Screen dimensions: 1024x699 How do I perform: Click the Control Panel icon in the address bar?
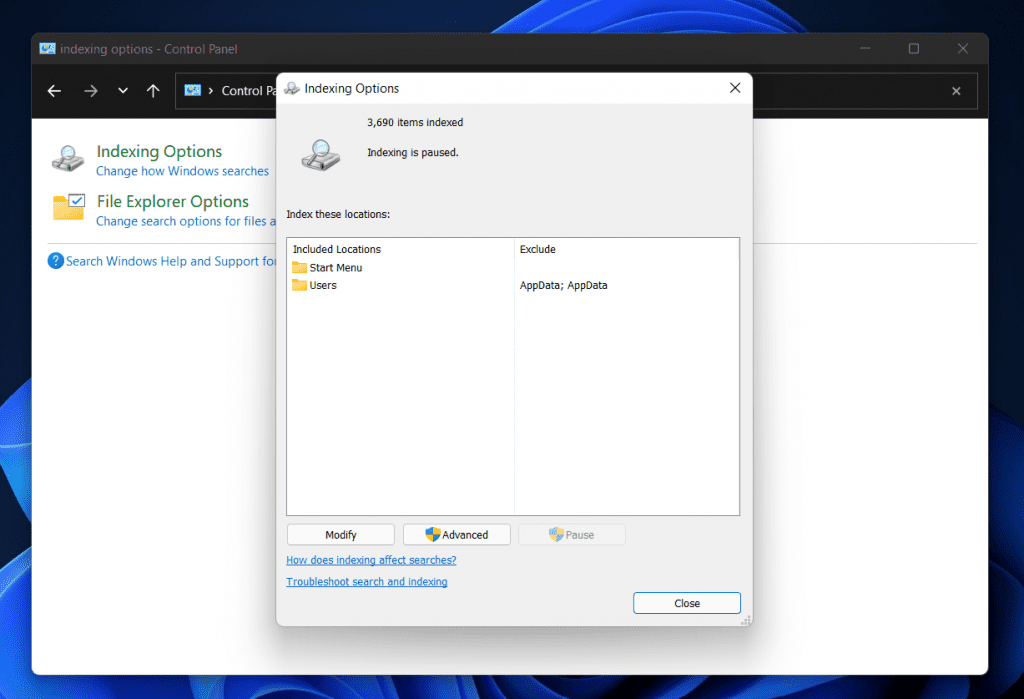coord(193,90)
